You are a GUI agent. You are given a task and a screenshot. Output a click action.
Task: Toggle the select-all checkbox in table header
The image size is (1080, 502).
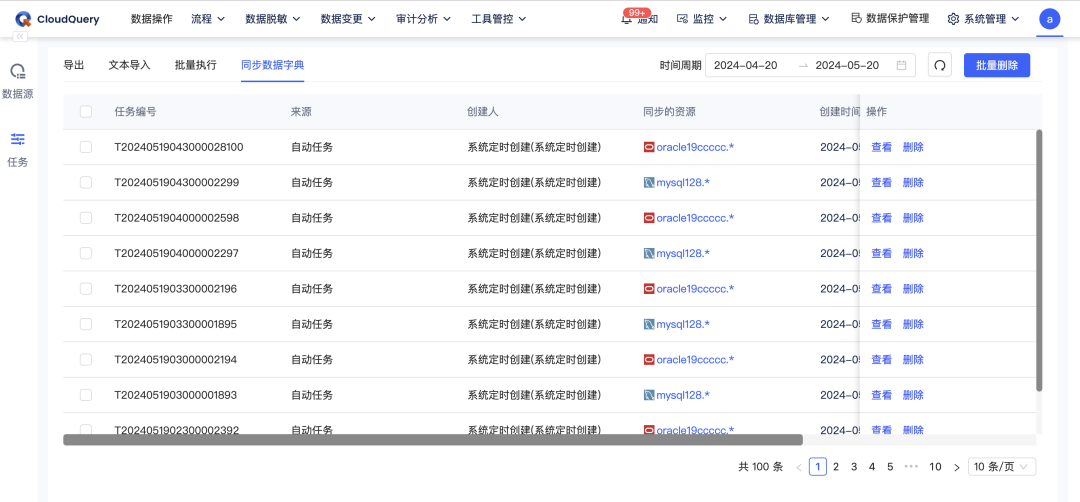coord(86,112)
